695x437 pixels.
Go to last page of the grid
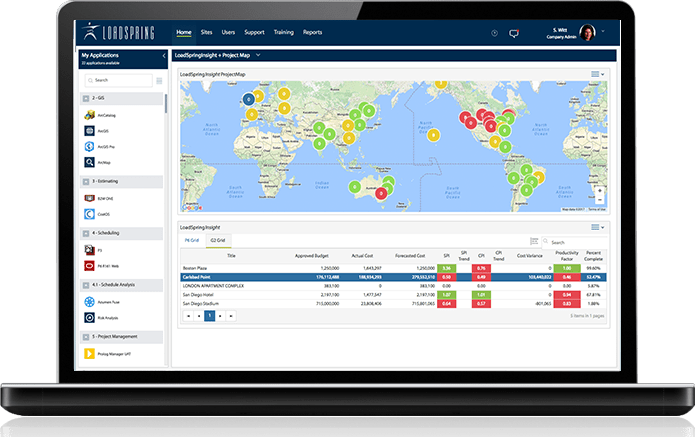[x=231, y=316]
